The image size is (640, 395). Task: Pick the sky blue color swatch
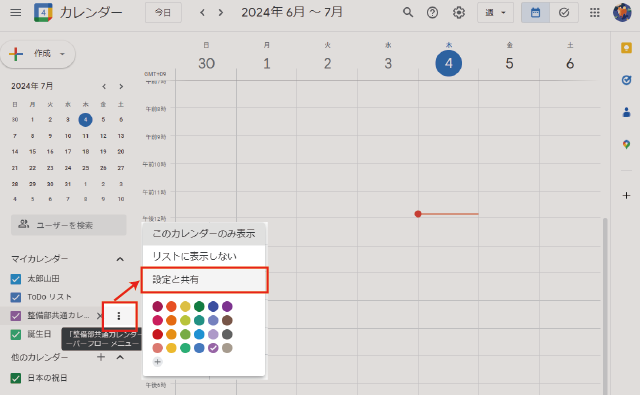(x=199, y=334)
